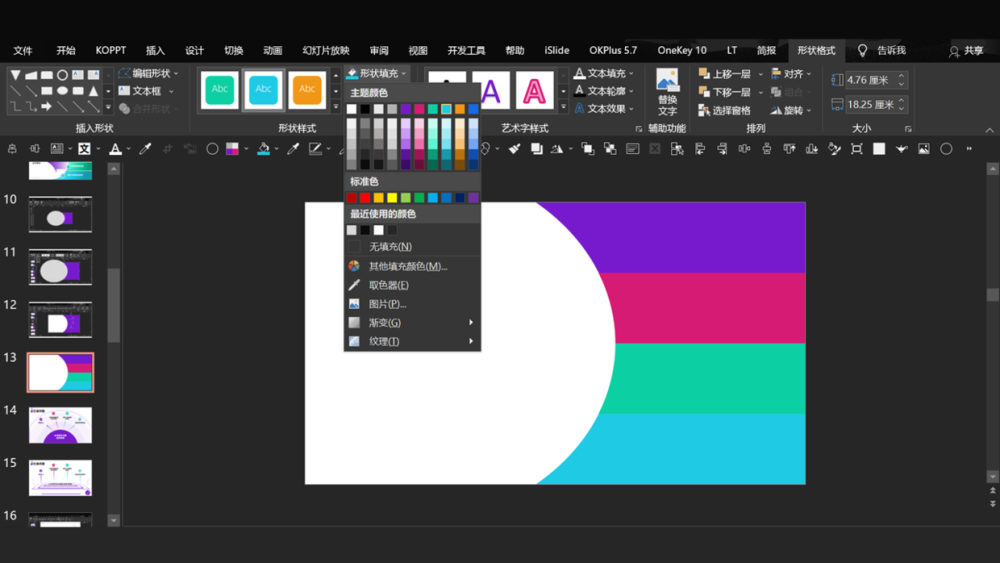
Task: Click the 上移一层 bring forward icon
Action: click(x=705, y=74)
